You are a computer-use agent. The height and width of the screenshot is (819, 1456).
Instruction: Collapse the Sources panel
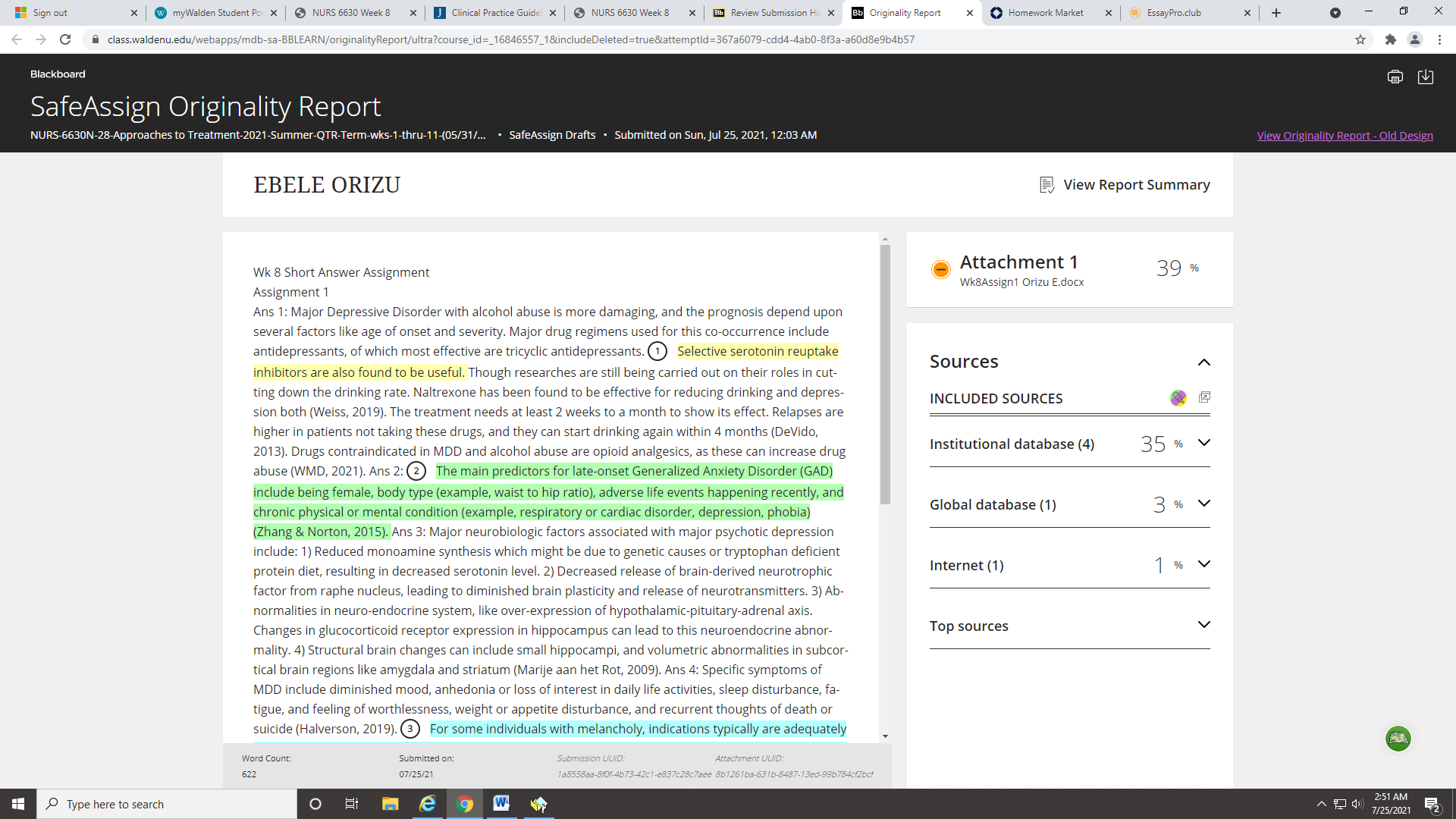[x=1204, y=362]
